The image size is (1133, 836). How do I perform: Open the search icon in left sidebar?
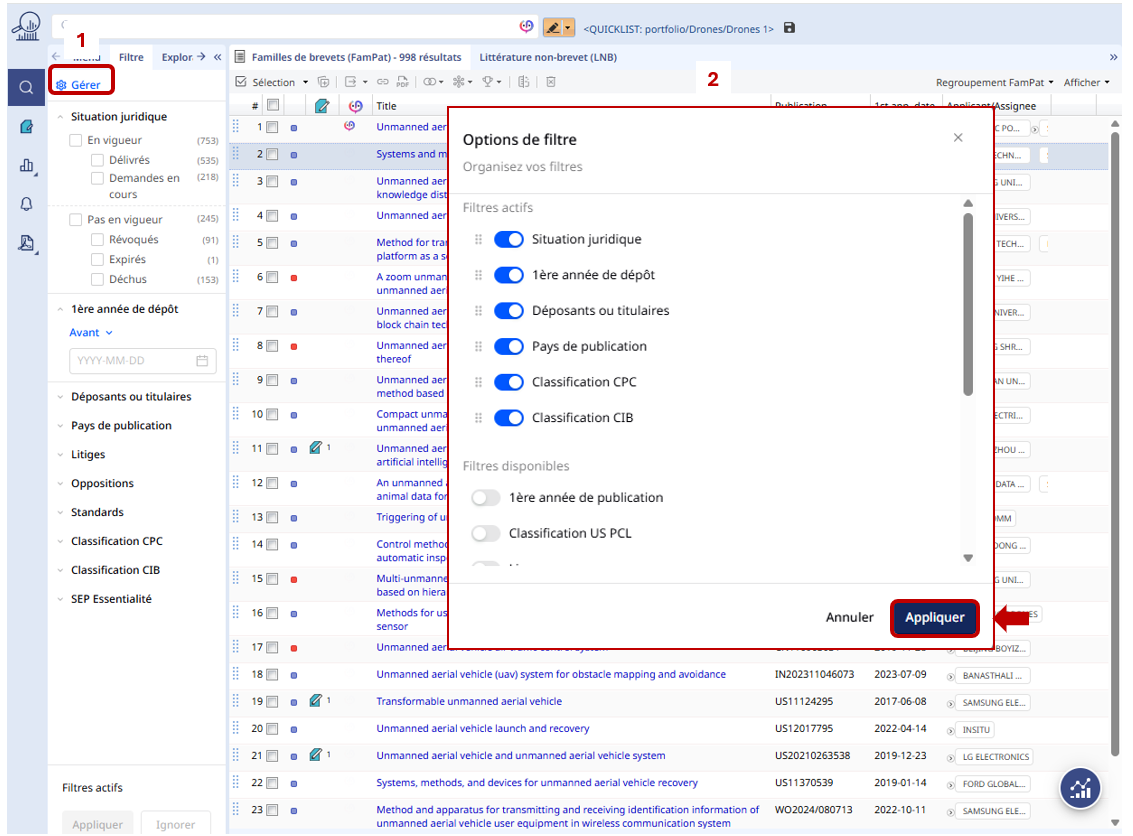[26, 87]
